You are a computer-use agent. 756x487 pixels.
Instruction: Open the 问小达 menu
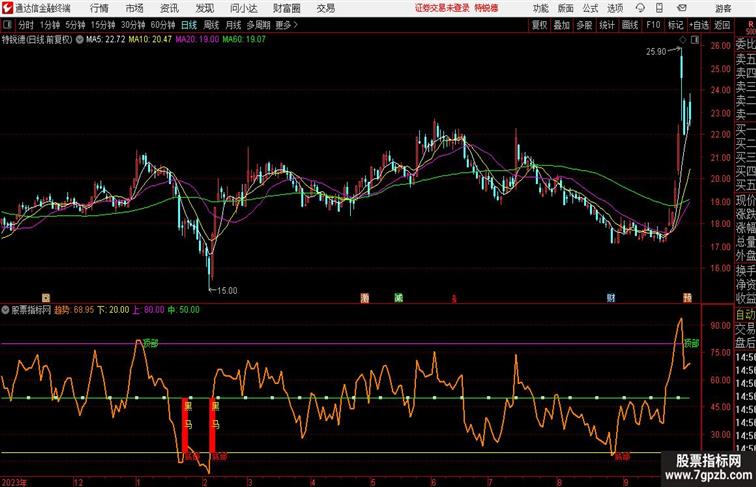[x=243, y=8]
